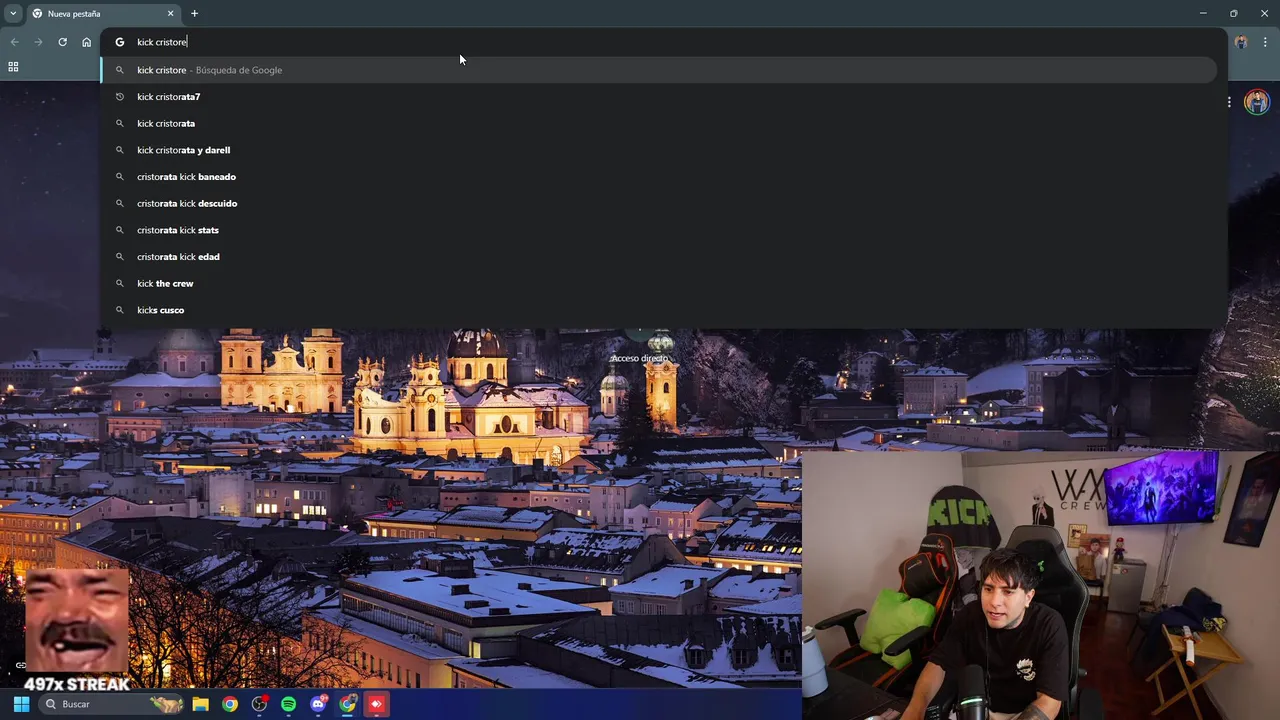The image size is (1280, 720).
Task: Open Spotify from taskbar
Action: (288, 704)
